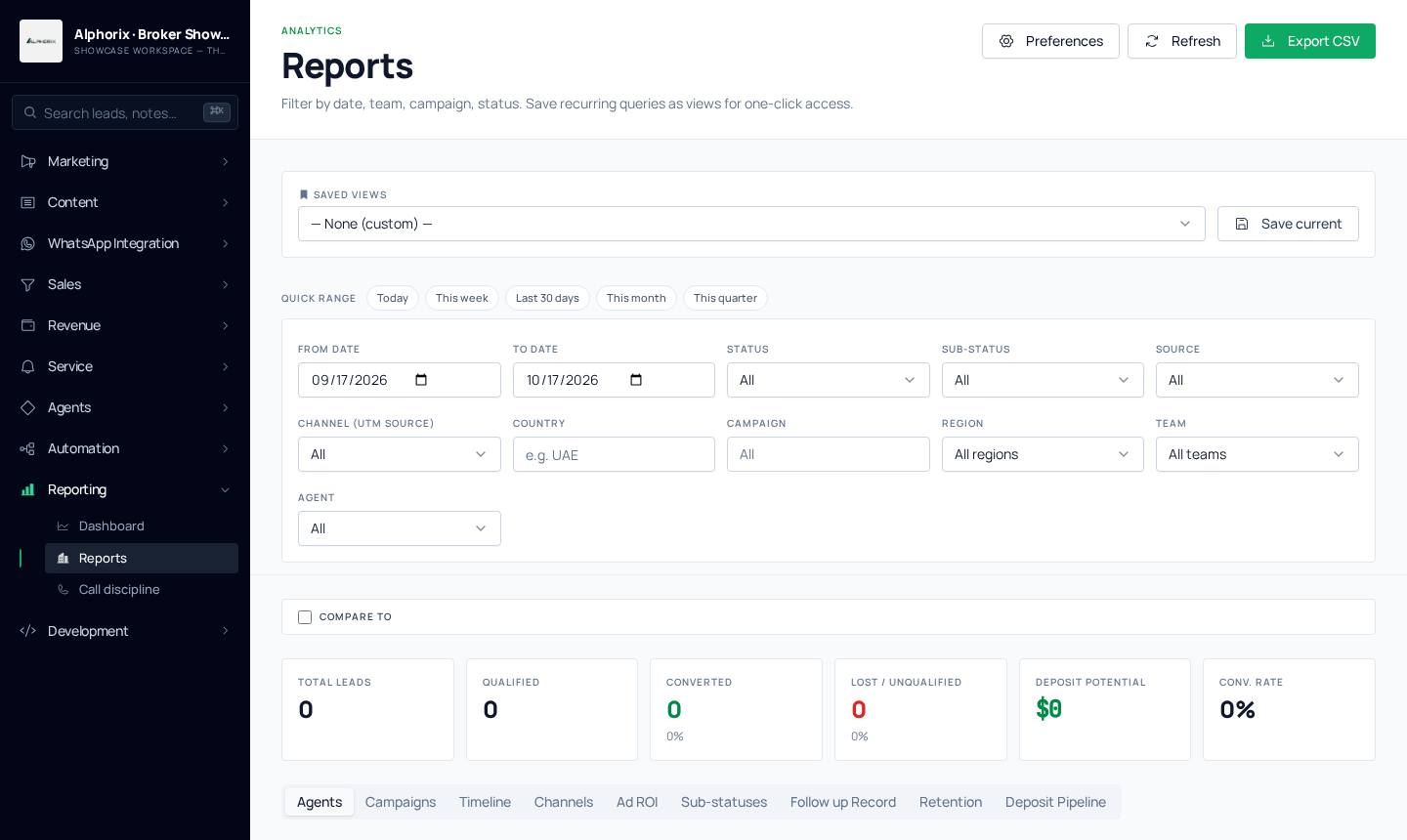Switch to the Deposit Pipeline tab
Viewport: 1407px width, 840px height.
pos(1055,802)
